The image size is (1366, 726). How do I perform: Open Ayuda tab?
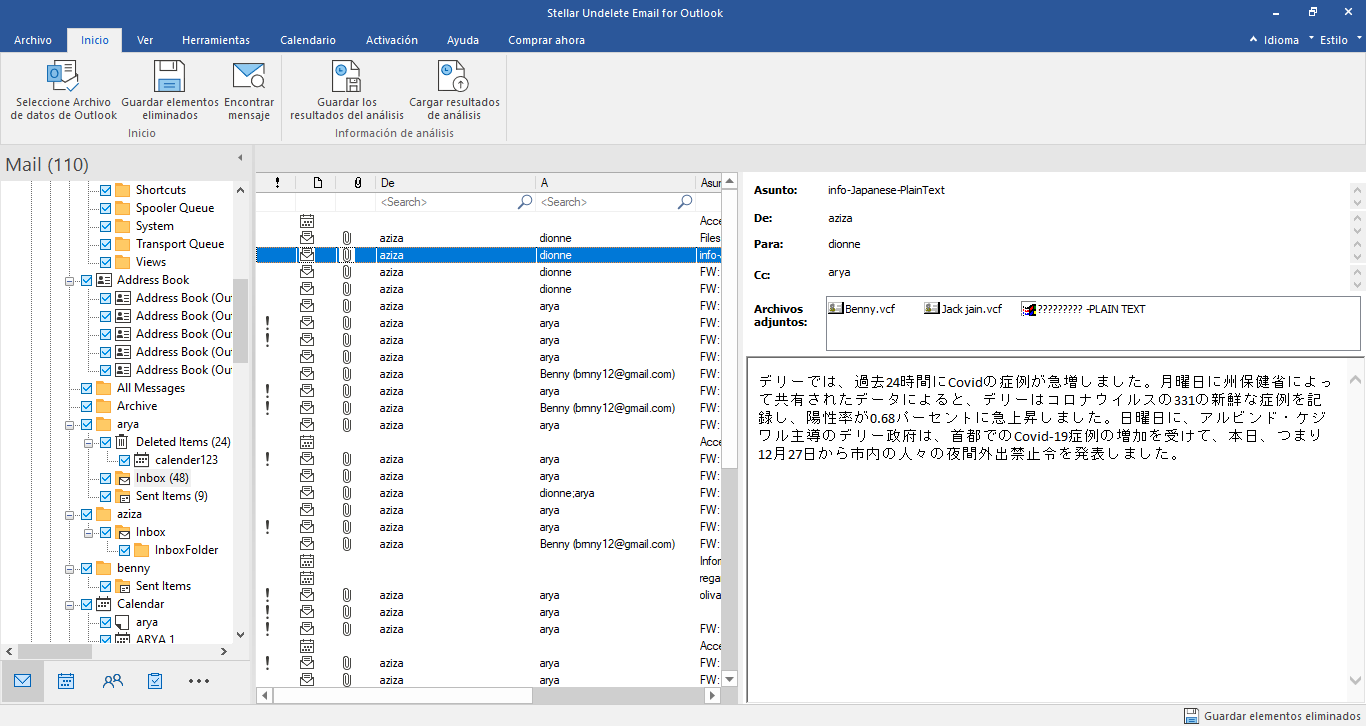click(x=463, y=40)
